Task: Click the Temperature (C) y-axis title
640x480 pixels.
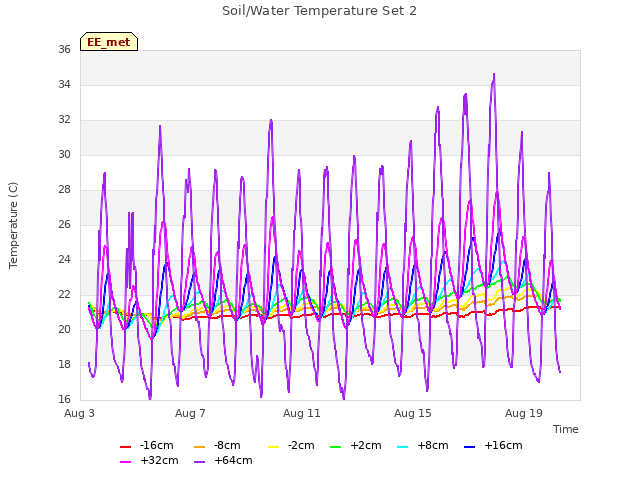Action: coord(13,225)
